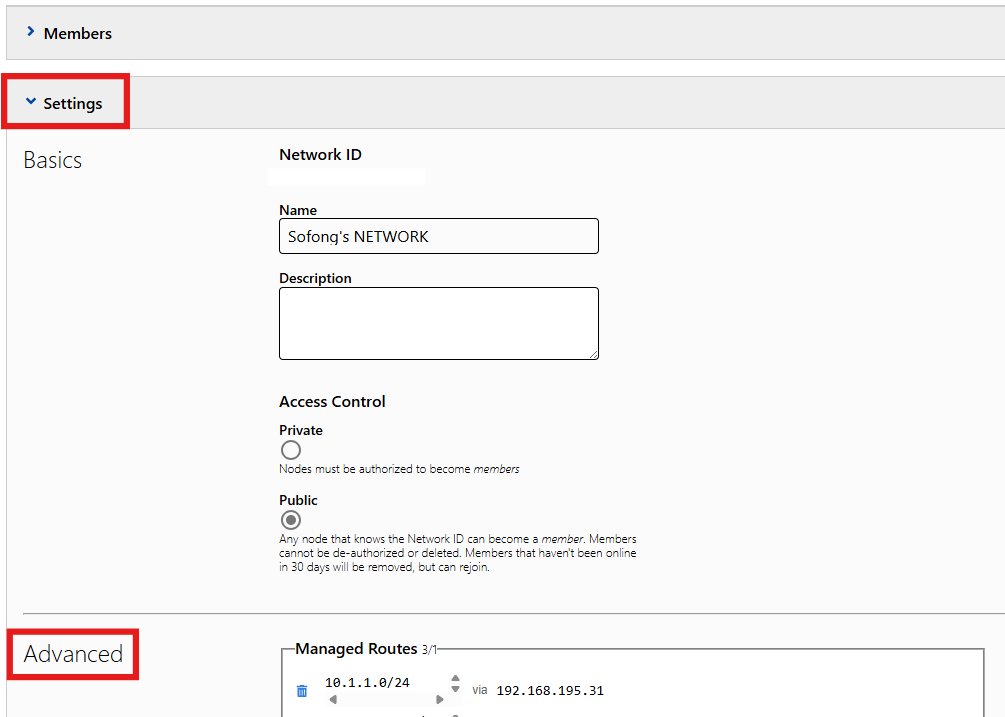Select Private access control radio button

pos(291,450)
